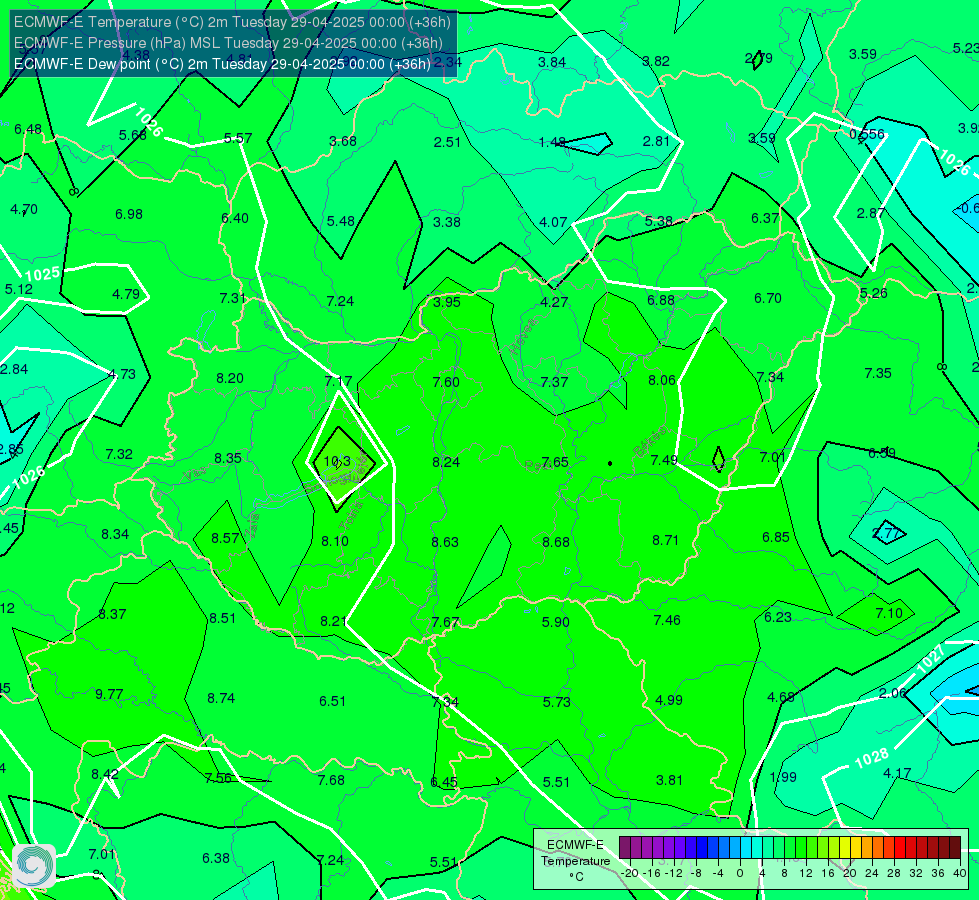Click the 6.37 temperature value
The width and height of the screenshot is (979, 900).
coord(765,219)
